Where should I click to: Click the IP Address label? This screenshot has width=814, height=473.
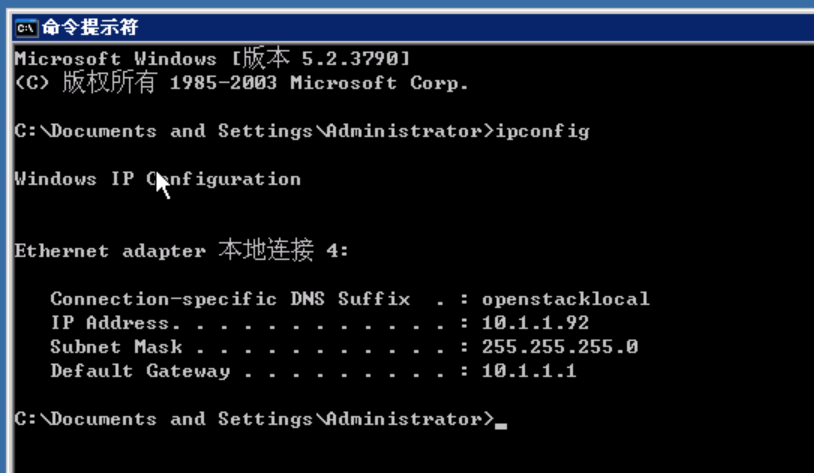click(110, 323)
